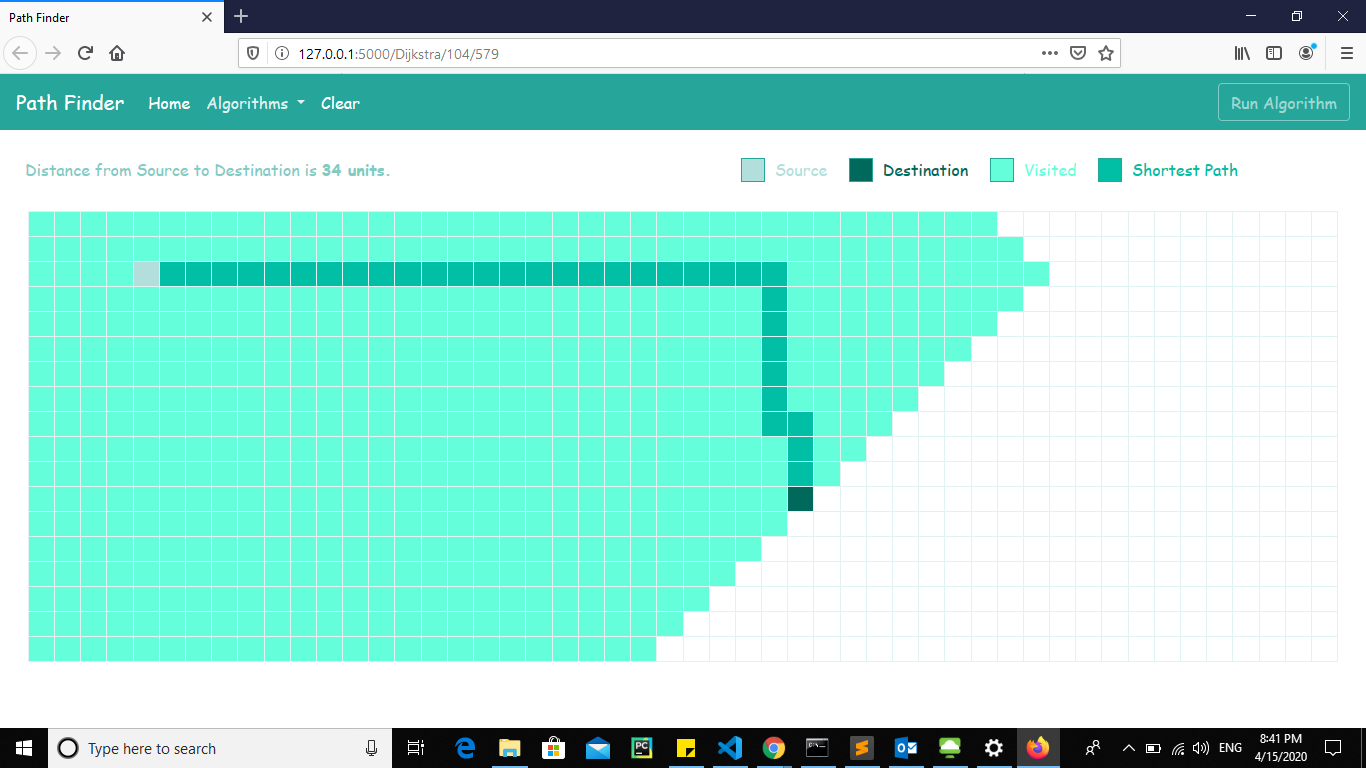Click the Windows search box
This screenshot has width=1366, height=768.
coord(220,748)
